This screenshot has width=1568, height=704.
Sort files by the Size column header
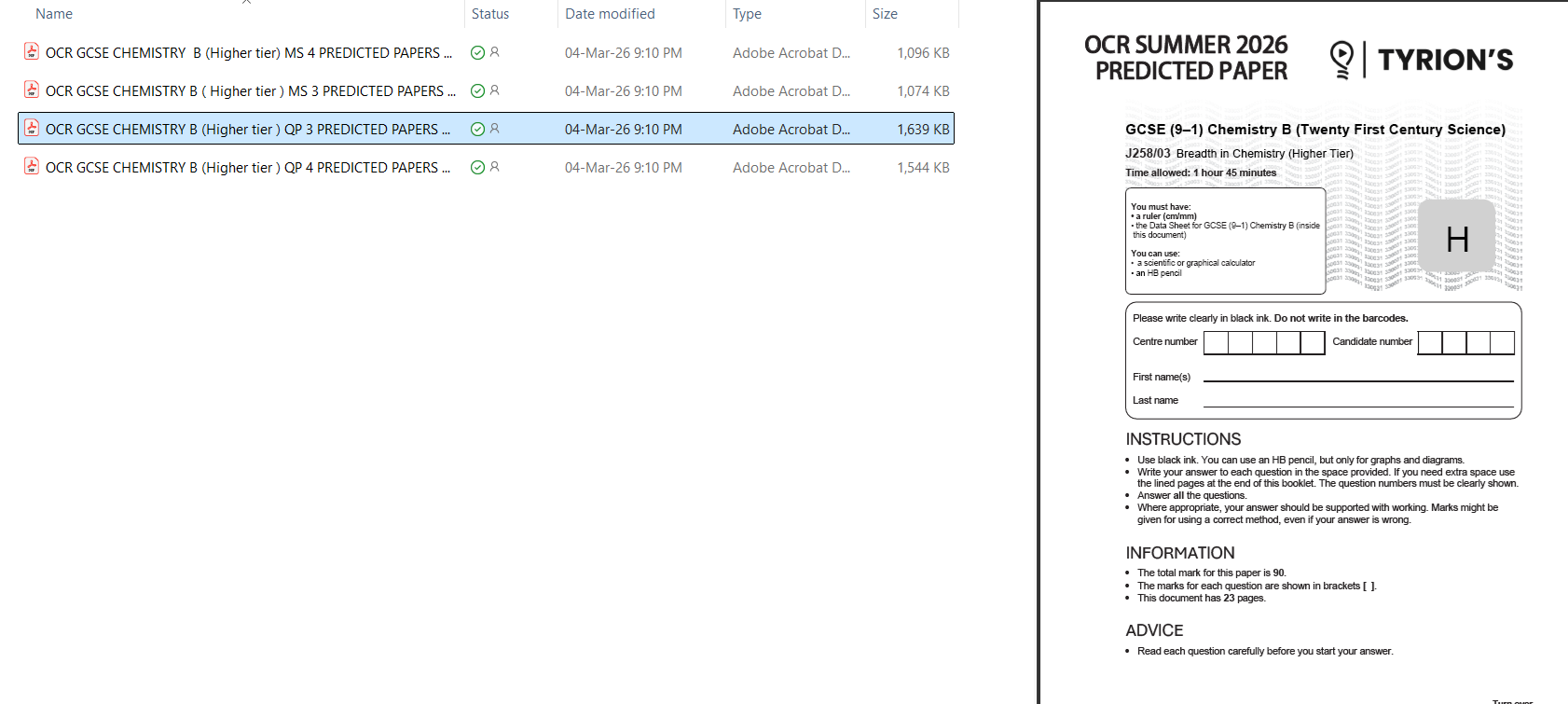coord(885,14)
